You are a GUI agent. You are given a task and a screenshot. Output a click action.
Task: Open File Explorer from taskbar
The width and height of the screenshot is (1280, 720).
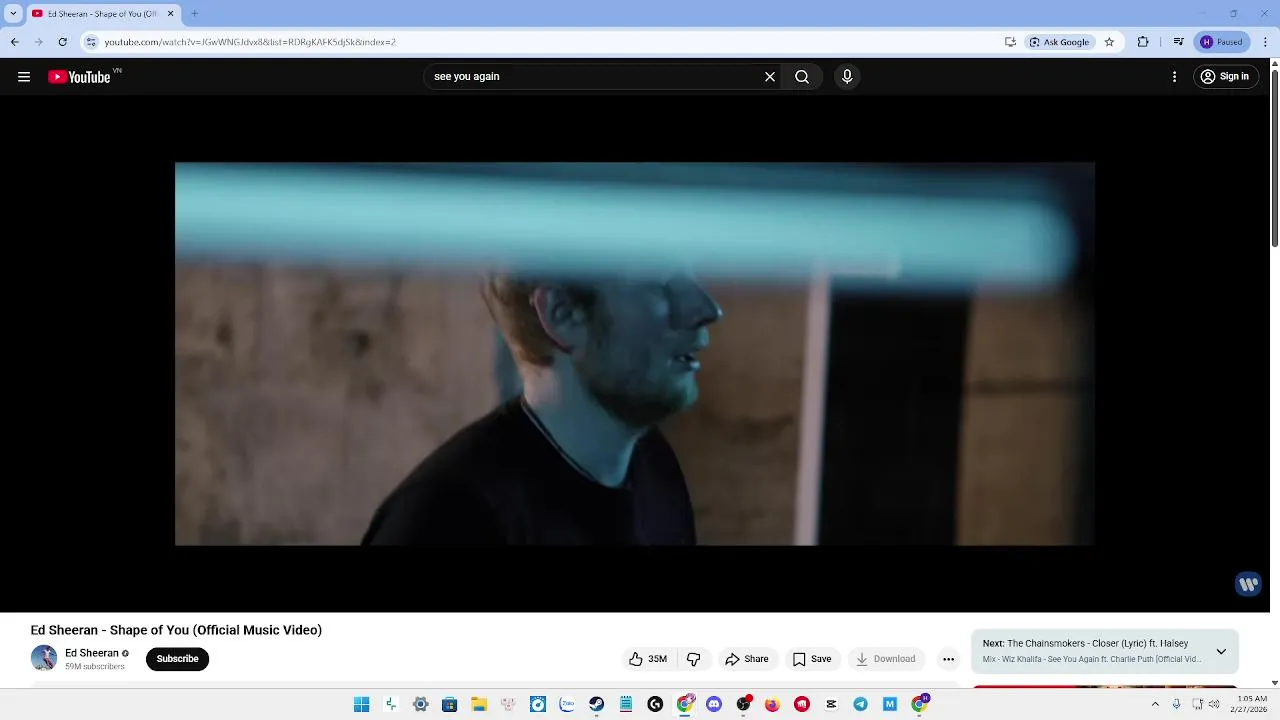479,704
